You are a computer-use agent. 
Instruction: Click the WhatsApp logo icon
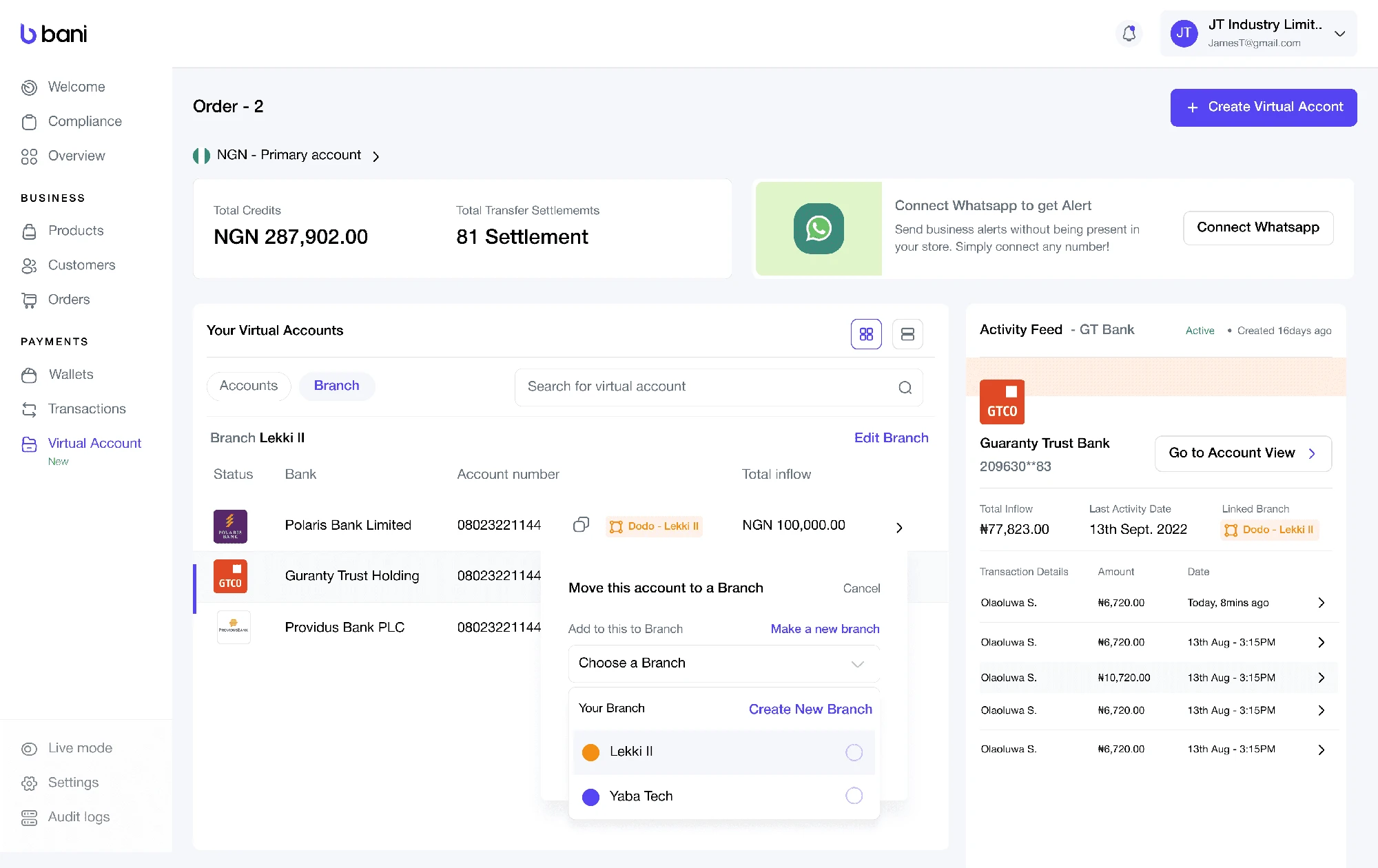point(819,229)
